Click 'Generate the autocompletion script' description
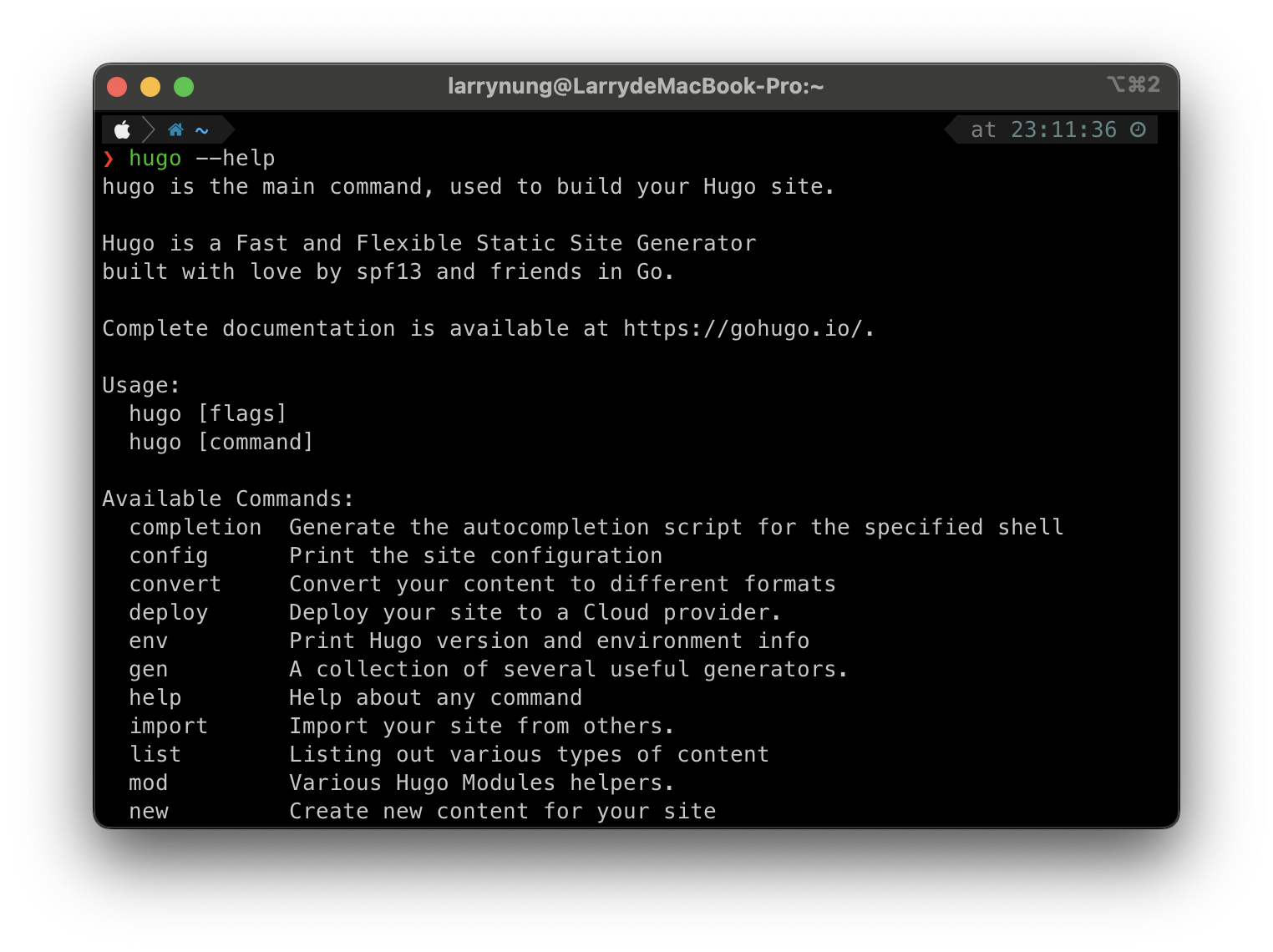The image size is (1273, 952). [x=677, y=528]
